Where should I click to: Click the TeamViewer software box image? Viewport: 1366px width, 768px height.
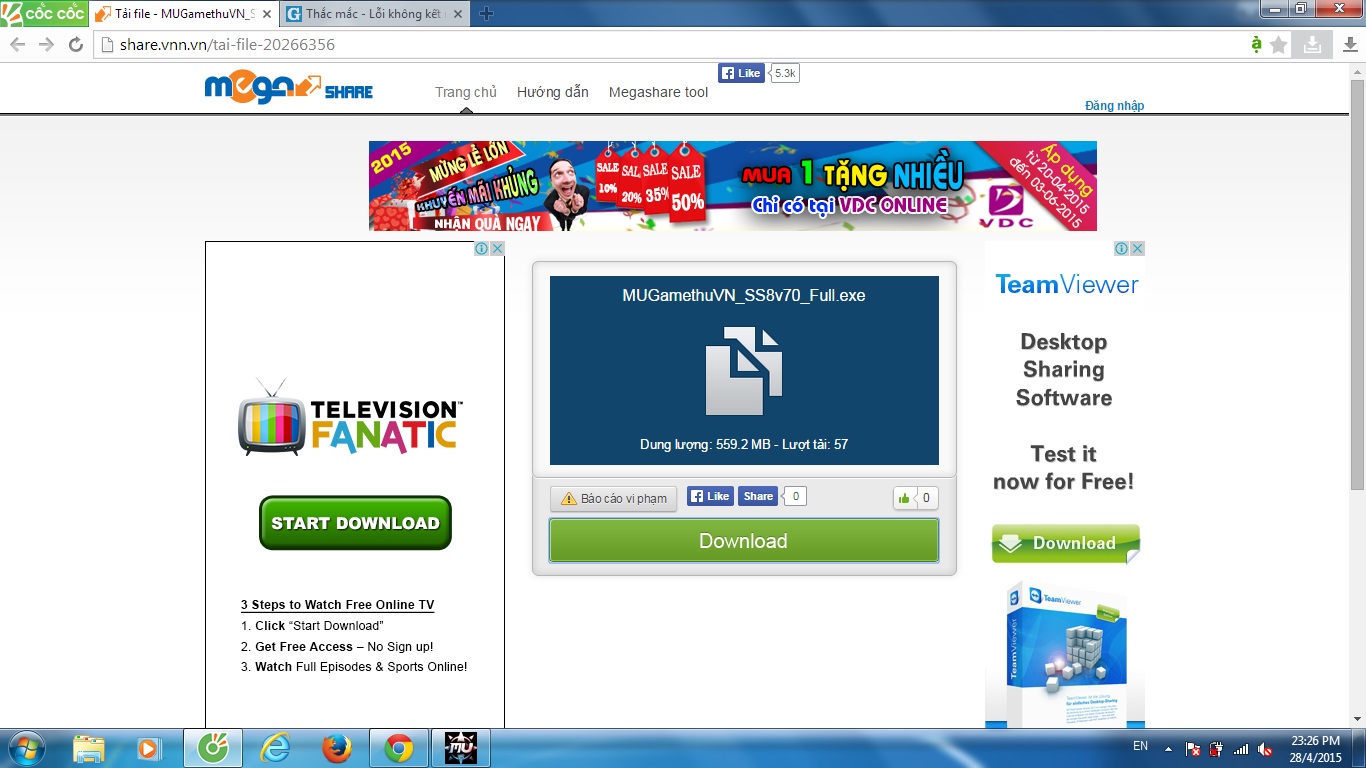pyautogui.click(x=1065, y=654)
